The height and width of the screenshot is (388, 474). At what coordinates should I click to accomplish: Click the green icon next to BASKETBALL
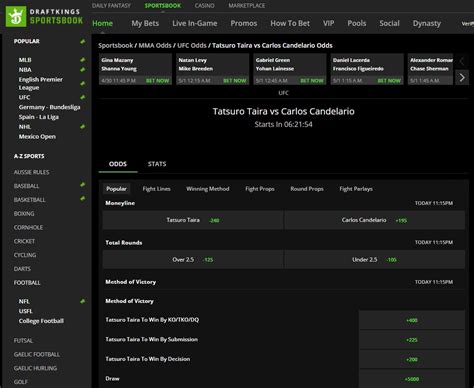coord(83,199)
